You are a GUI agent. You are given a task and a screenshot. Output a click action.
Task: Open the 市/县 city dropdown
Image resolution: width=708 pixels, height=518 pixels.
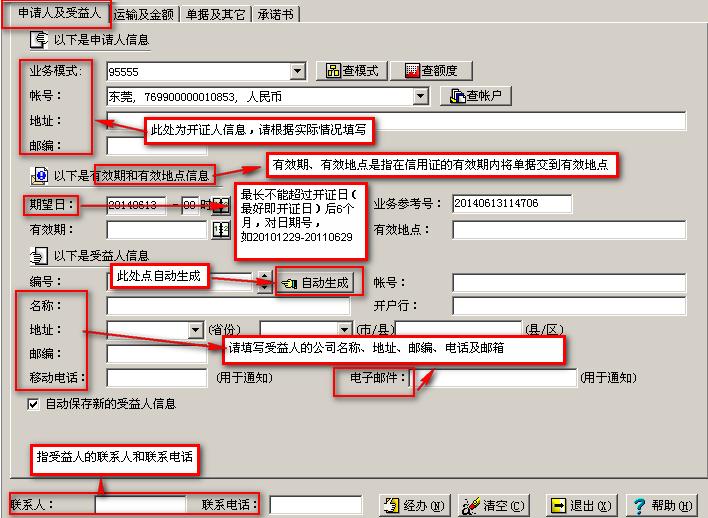click(345, 330)
